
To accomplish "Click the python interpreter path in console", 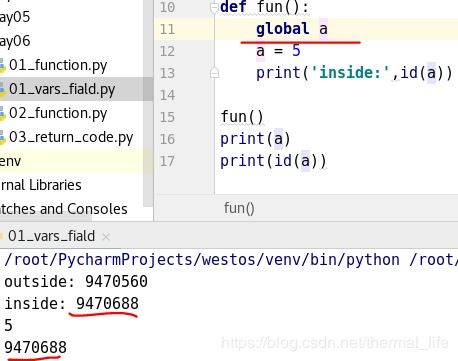I will pyautogui.click(x=202, y=260).
